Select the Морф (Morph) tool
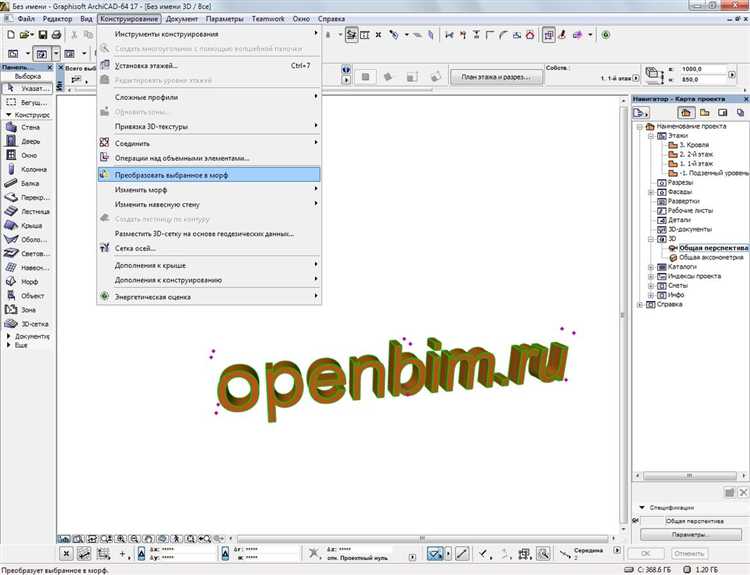The image size is (750, 575). point(28,282)
